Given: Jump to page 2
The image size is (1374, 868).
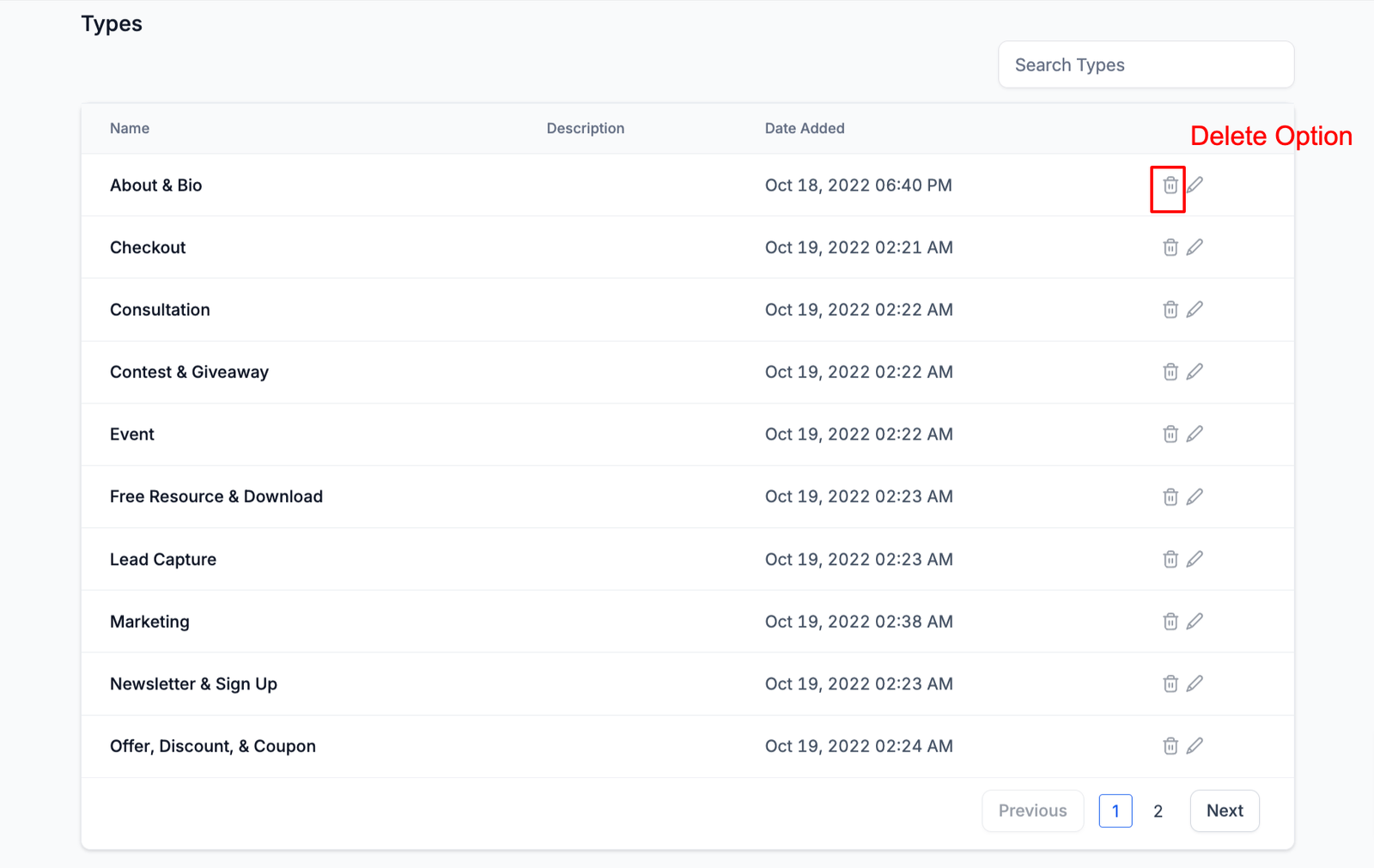Looking at the screenshot, I should click(x=1158, y=811).
